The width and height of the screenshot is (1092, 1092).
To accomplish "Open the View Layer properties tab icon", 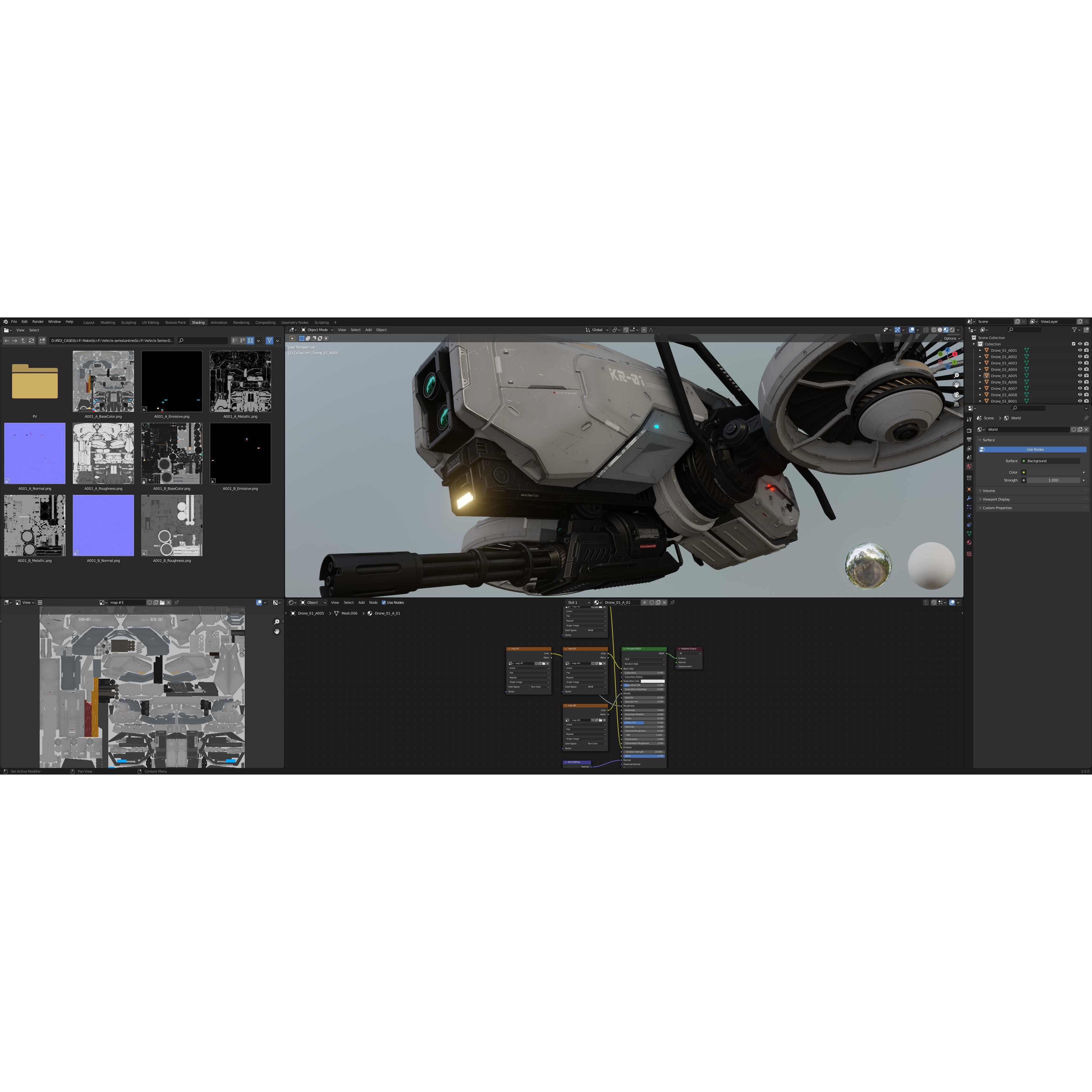I will pyautogui.click(x=969, y=449).
